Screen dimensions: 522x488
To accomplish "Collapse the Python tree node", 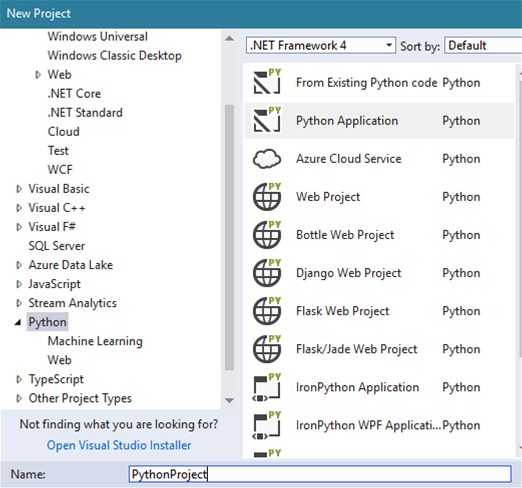I will [18, 322].
